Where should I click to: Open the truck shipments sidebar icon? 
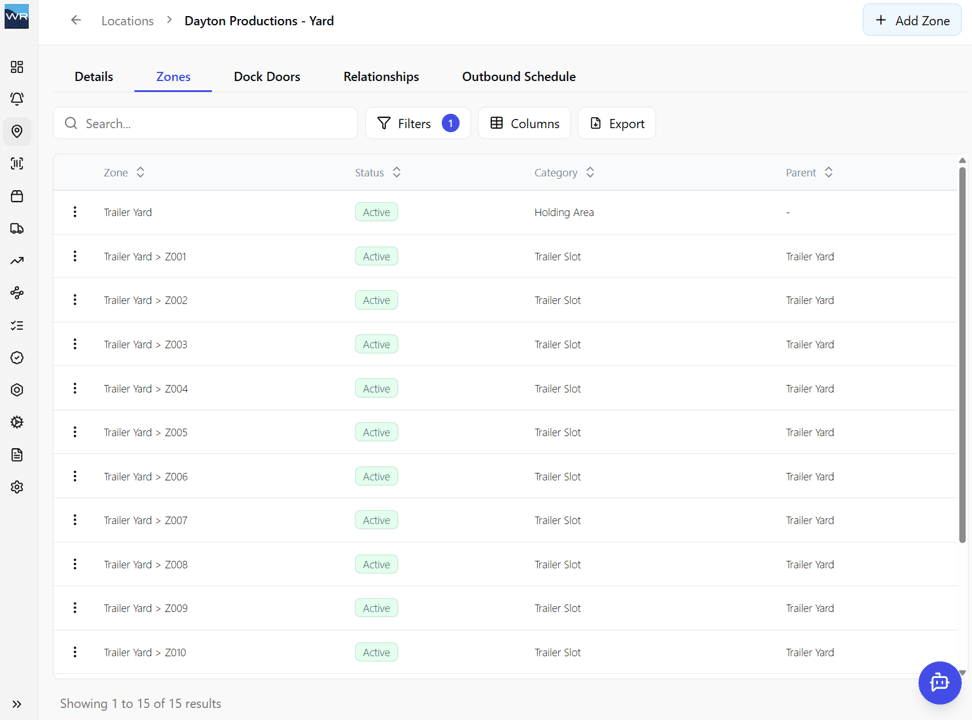pos(17,229)
